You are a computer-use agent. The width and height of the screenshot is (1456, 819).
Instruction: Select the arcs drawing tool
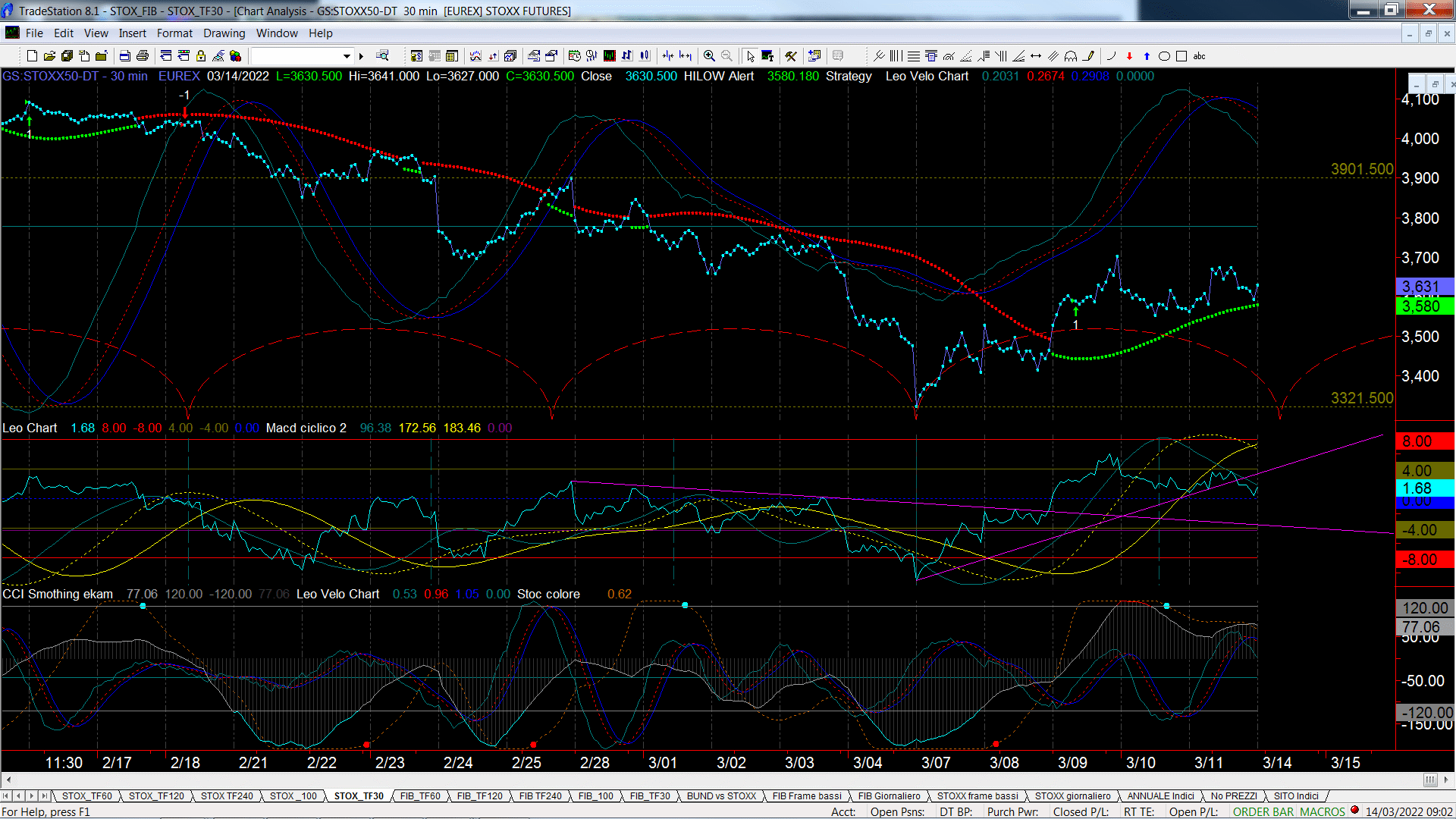coord(1071,56)
